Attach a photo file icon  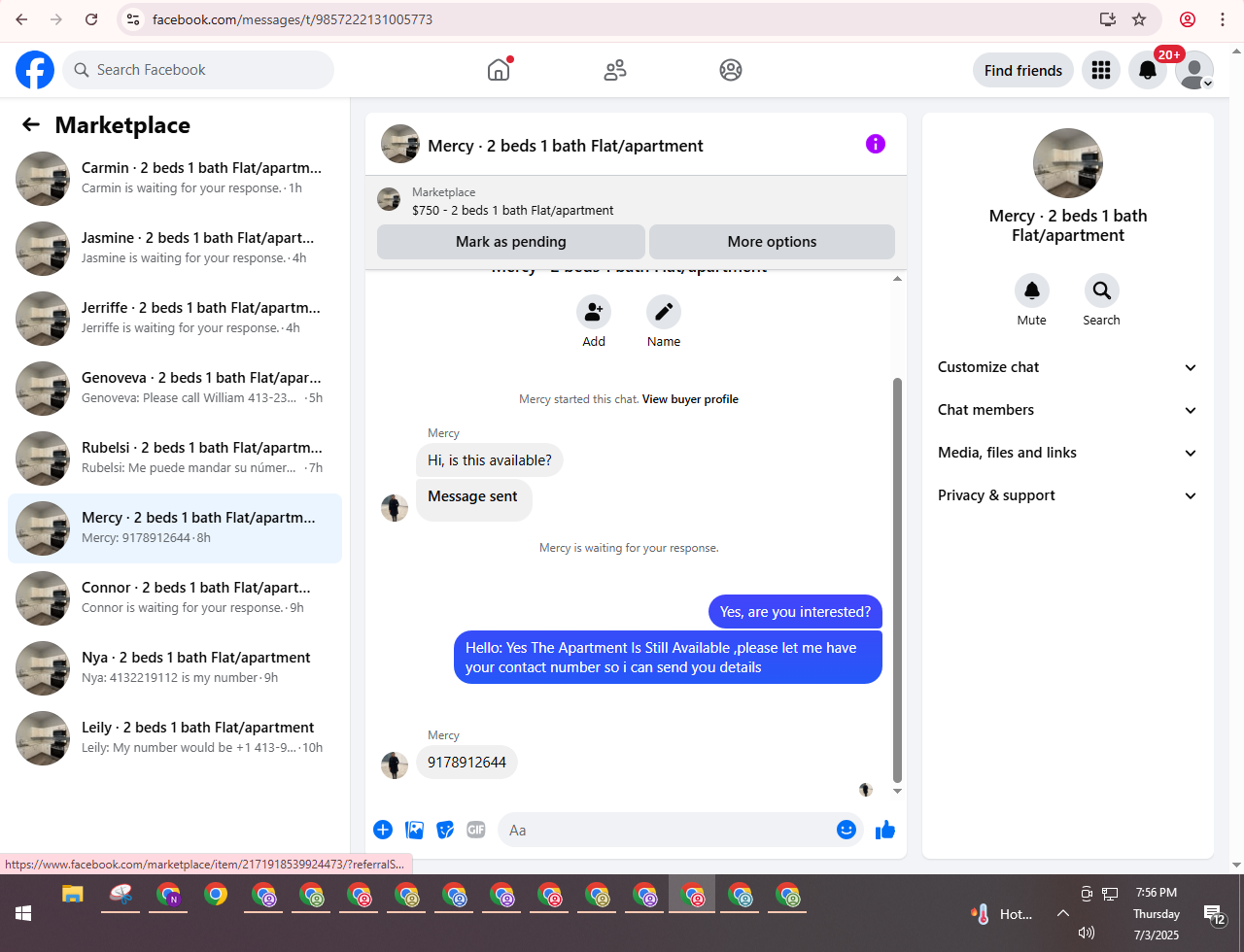[x=415, y=830]
